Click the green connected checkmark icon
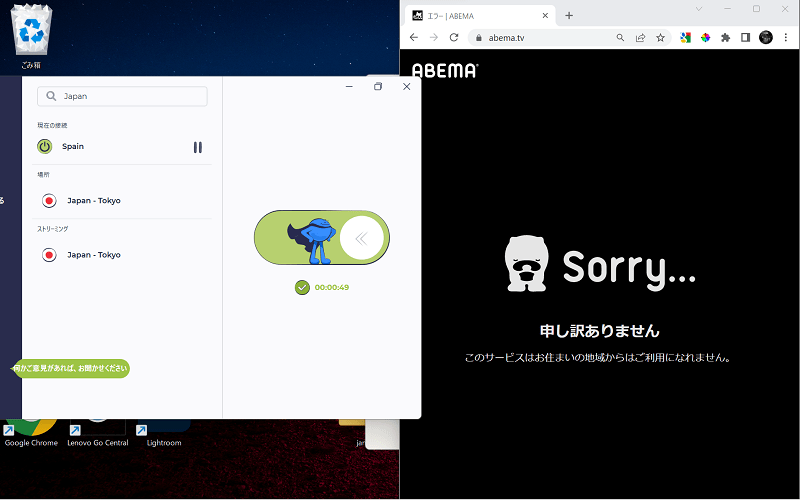 click(302, 288)
